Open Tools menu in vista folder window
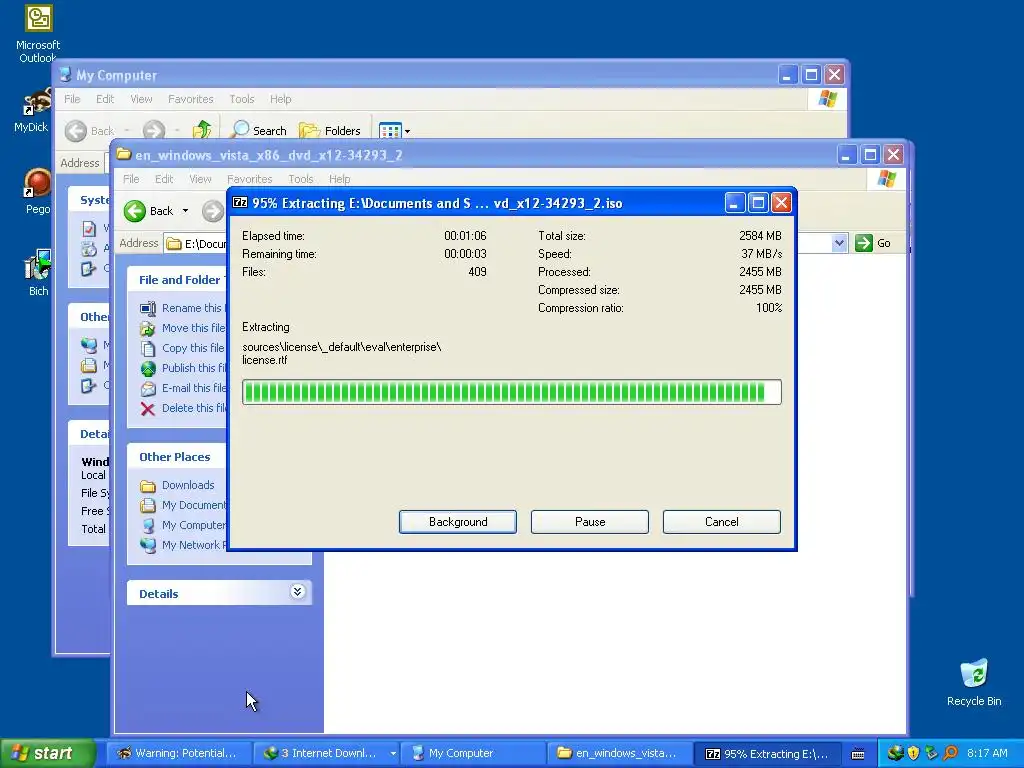This screenshot has height=768, width=1024. (300, 179)
